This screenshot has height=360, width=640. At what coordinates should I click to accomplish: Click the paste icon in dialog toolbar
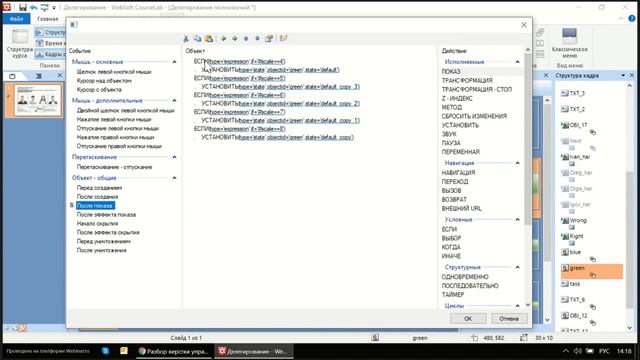(x=209, y=38)
